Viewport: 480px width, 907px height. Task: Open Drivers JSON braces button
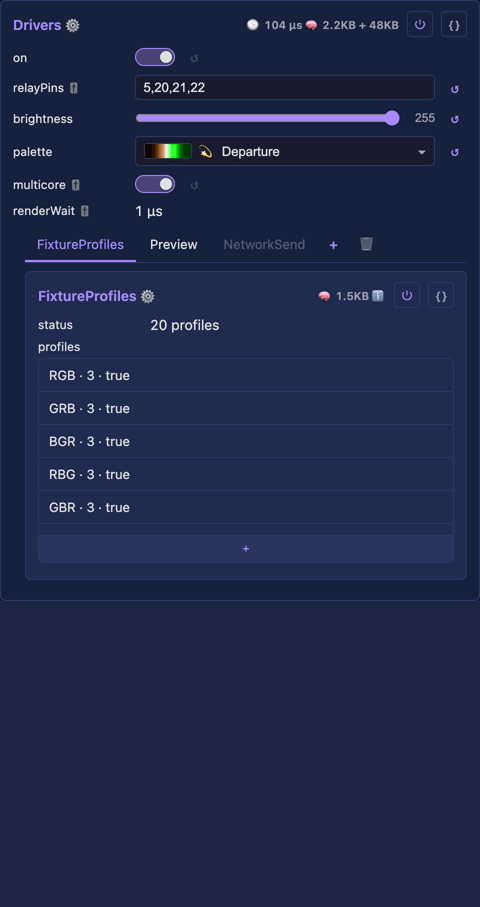point(454,24)
